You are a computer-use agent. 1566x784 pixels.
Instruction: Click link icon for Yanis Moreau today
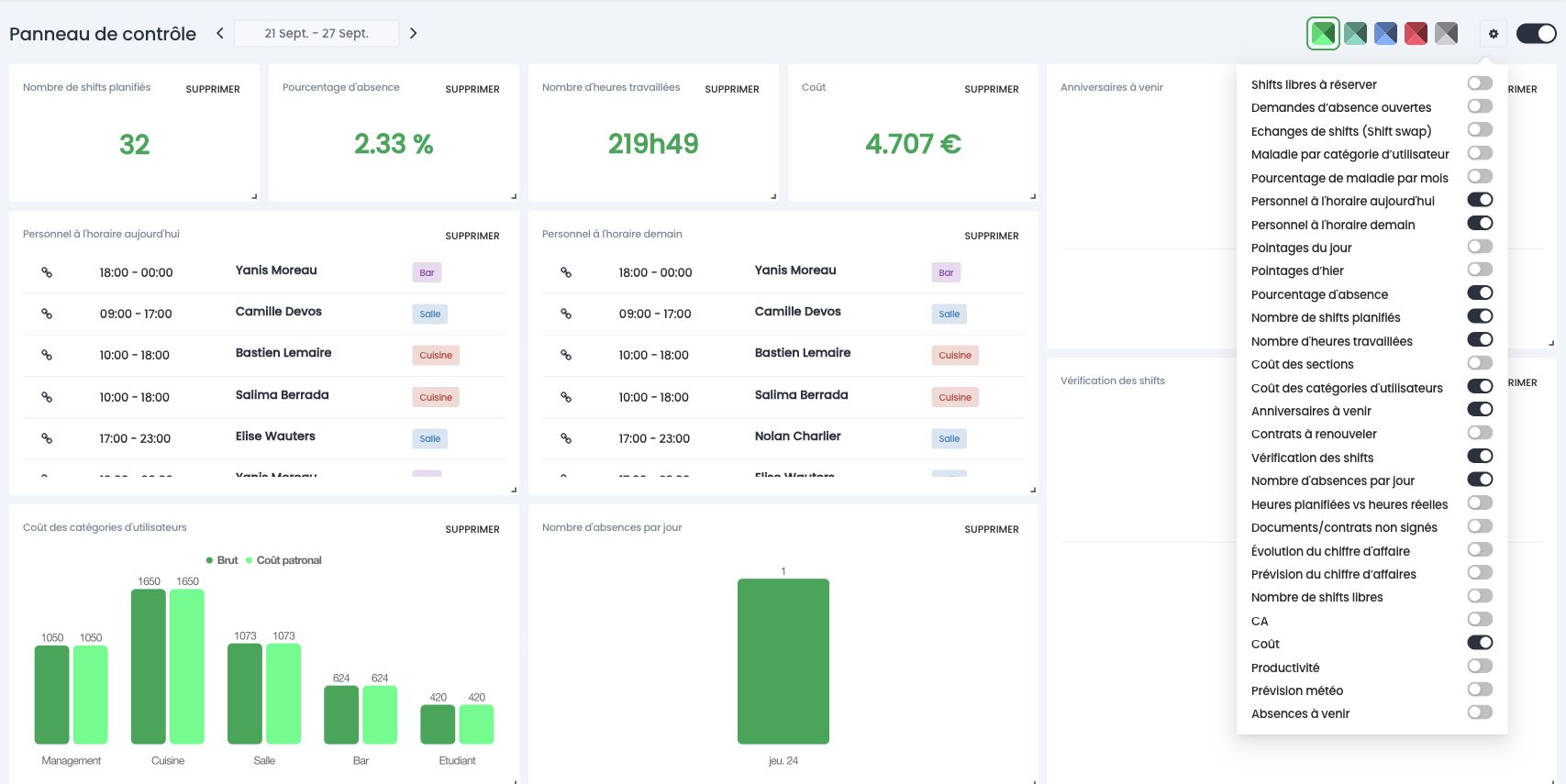(x=47, y=272)
